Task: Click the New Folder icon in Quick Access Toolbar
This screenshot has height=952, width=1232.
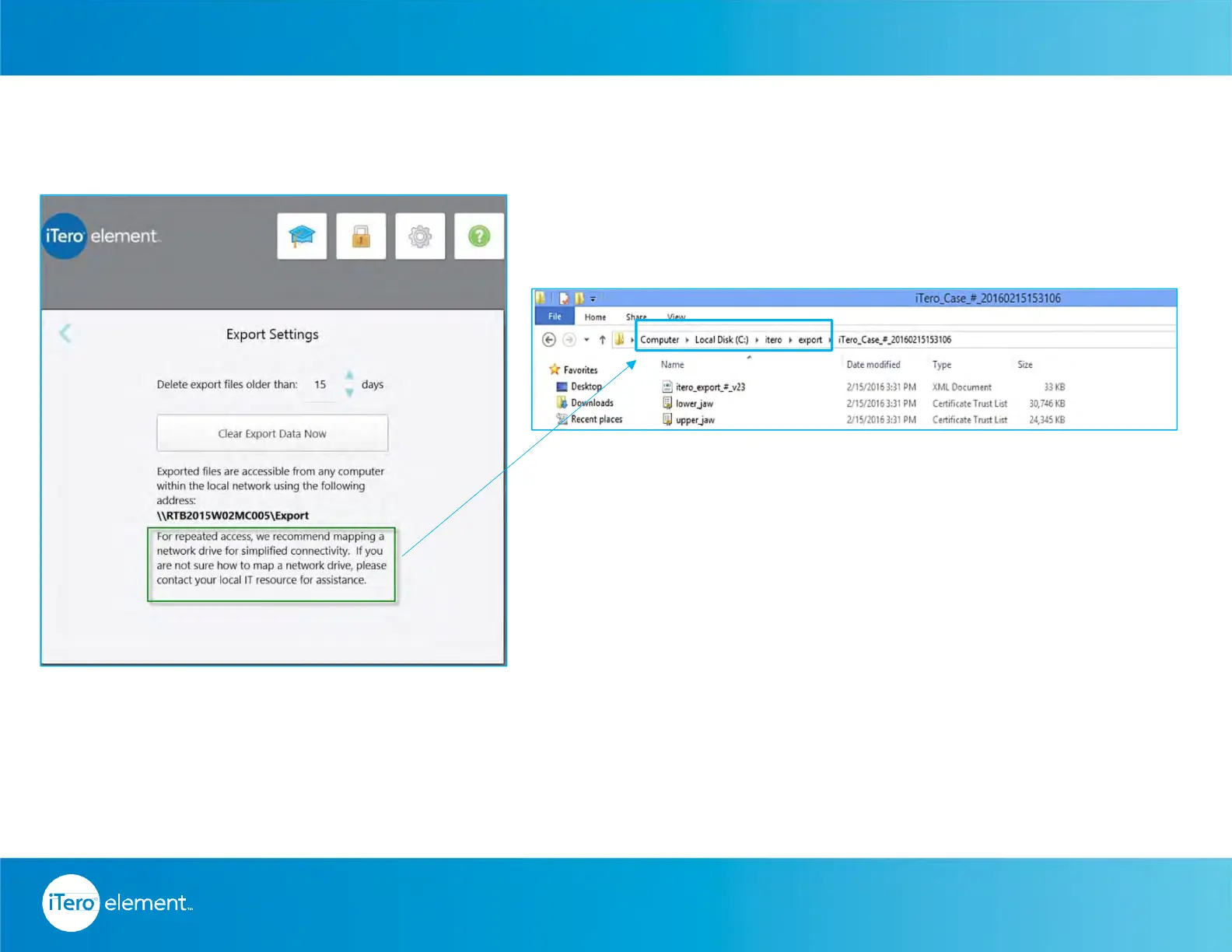Action: [x=579, y=298]
